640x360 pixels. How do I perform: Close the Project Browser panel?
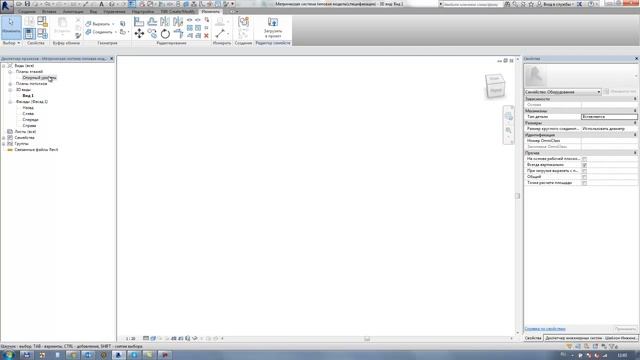click(111, 59)
